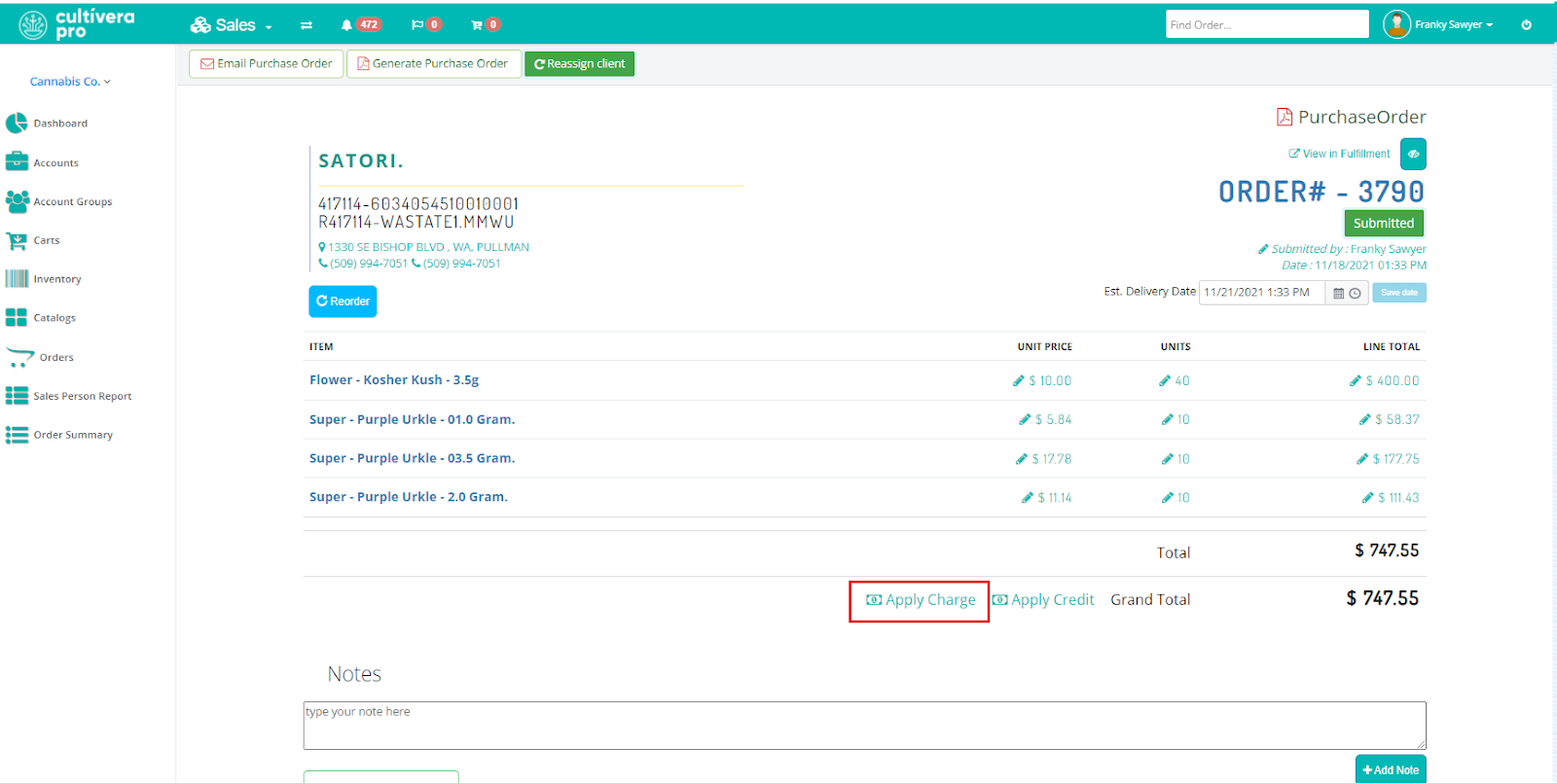The image size is (1557, 784).
Task: Click the PurchaseOrder PDF icon
Action: pos(1285,117)
